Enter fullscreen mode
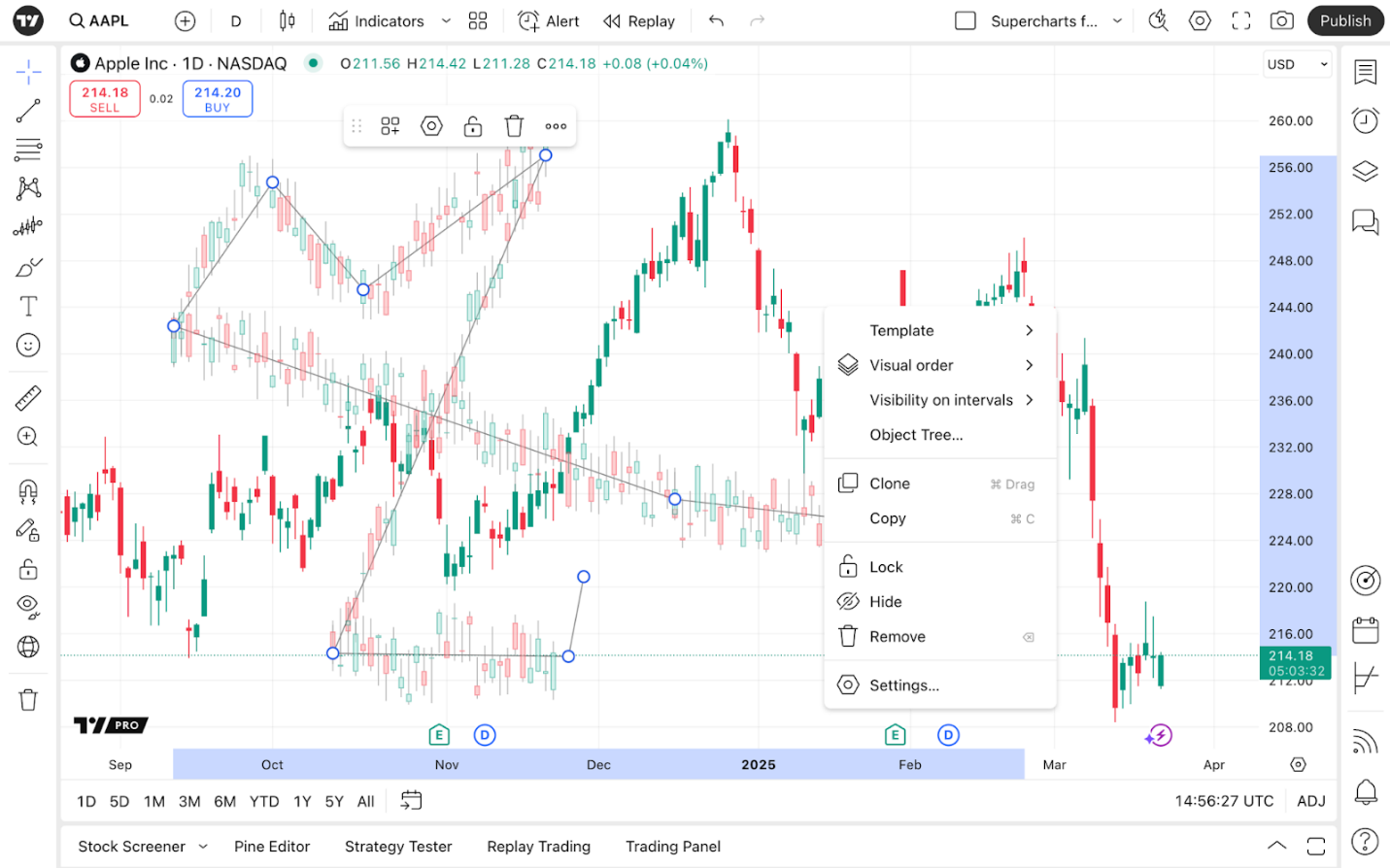 coord(1241,20)
